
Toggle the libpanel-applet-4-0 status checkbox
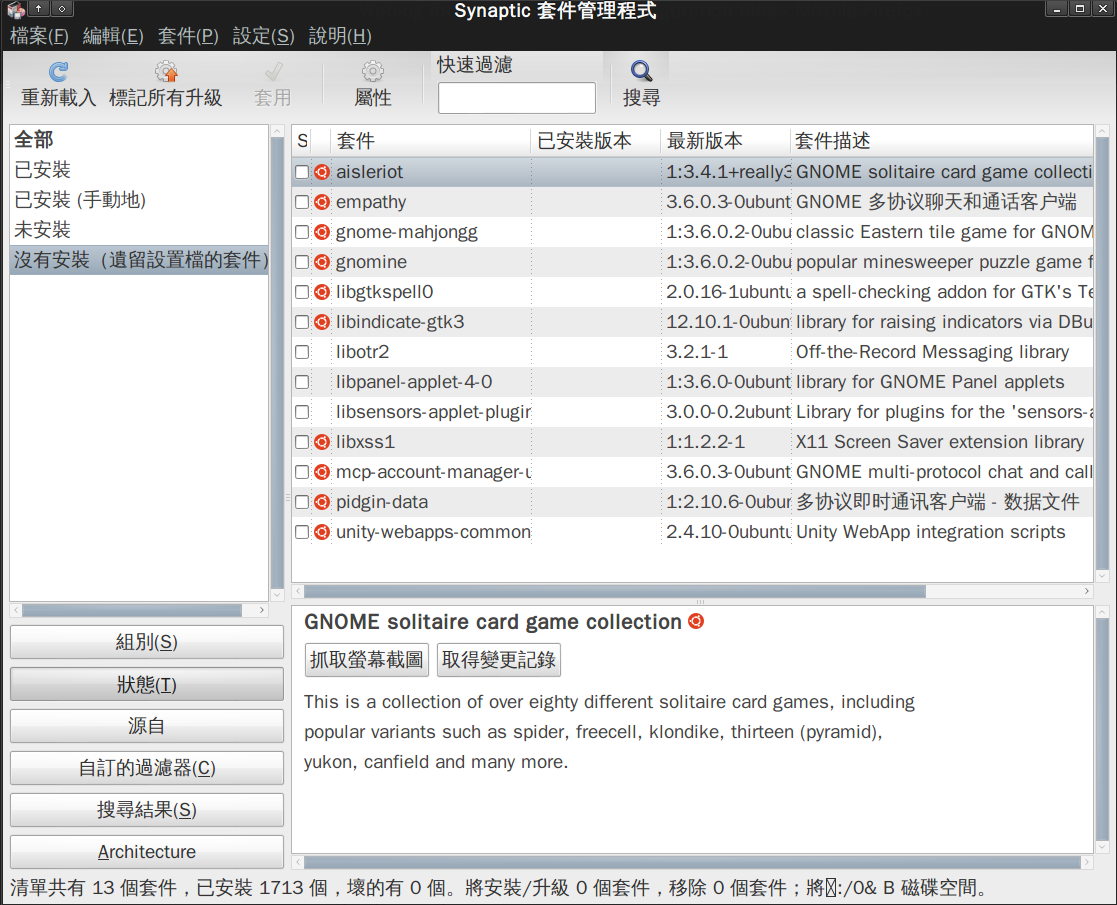pos(302,382)
